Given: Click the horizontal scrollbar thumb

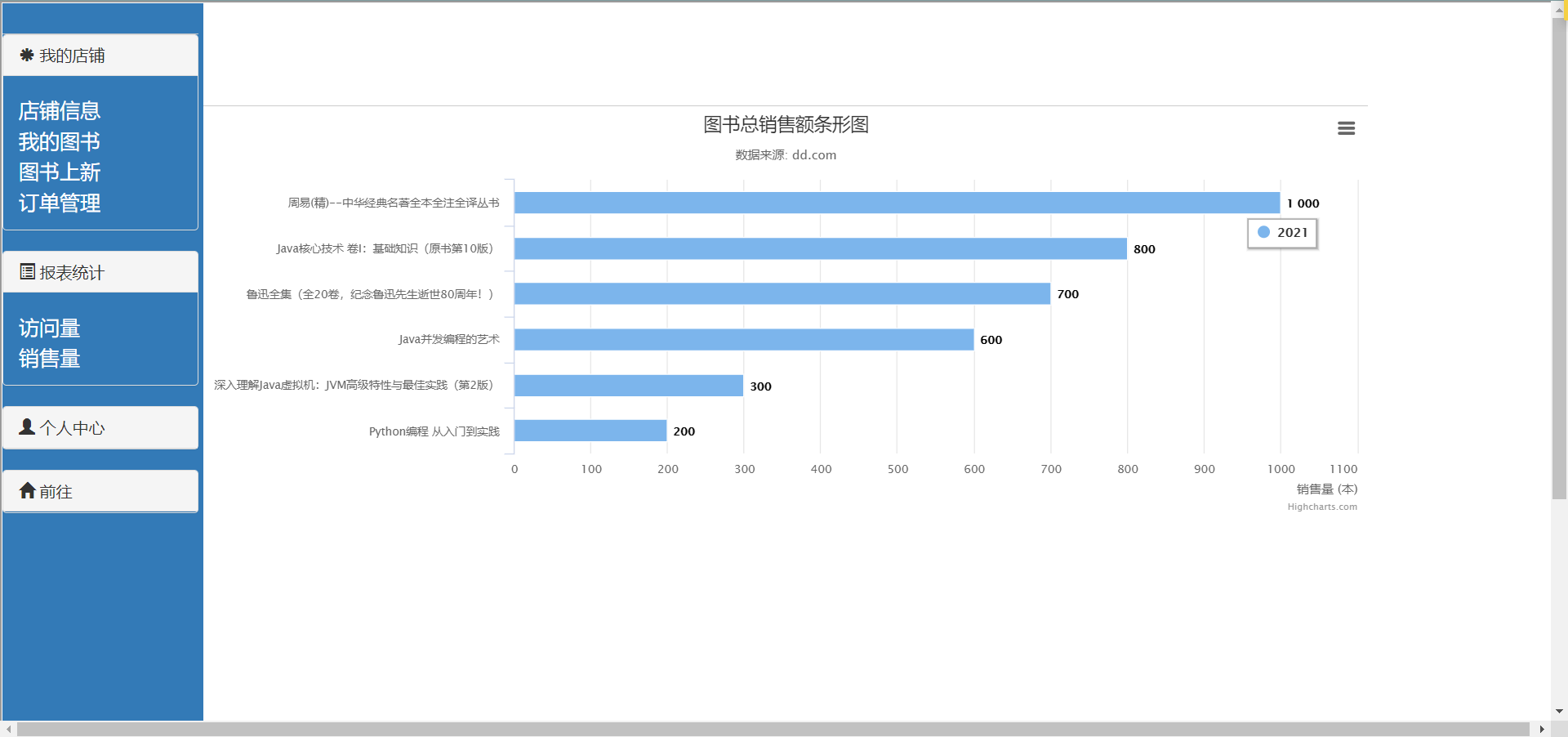Looking at the screenshot, I should [773, 729].
